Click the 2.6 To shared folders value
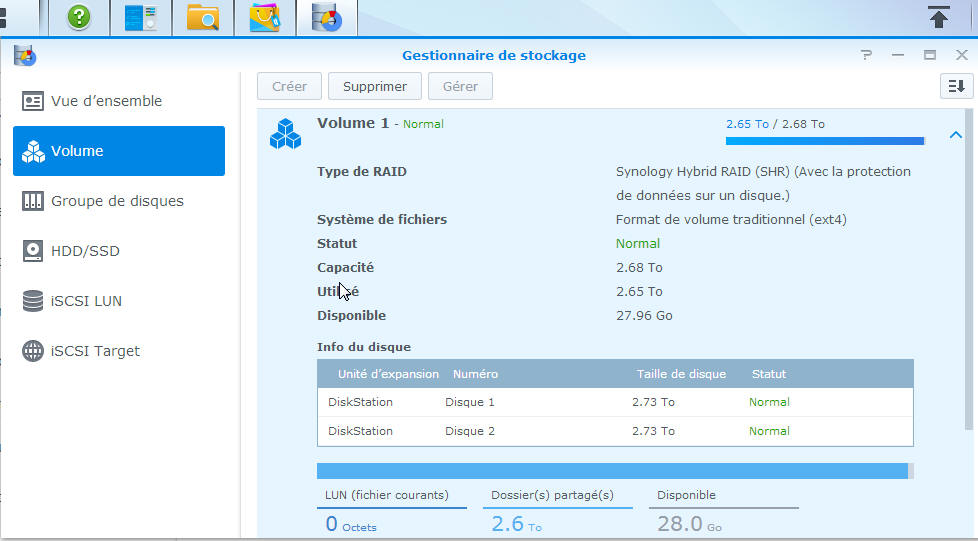978x541 pixels. tap(516, 524)
